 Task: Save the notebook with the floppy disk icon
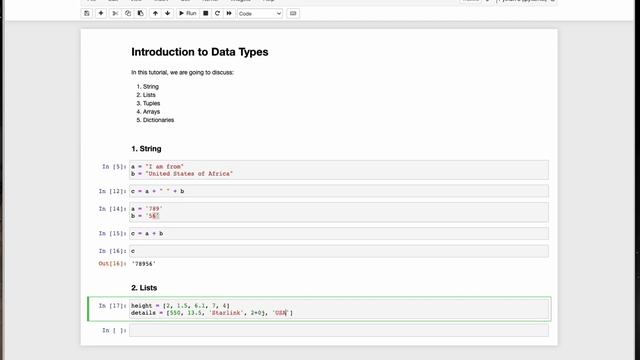pos(87,13)
